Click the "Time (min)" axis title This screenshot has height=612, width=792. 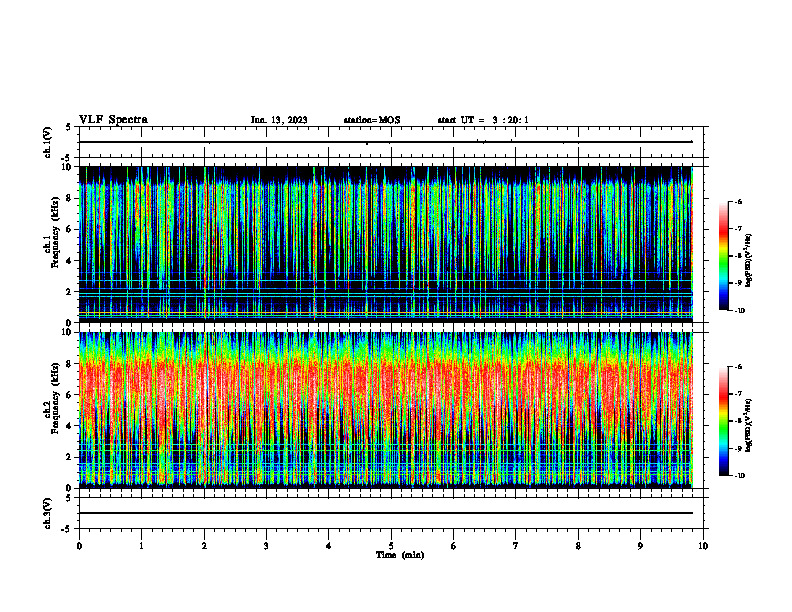tap(400, 555)
